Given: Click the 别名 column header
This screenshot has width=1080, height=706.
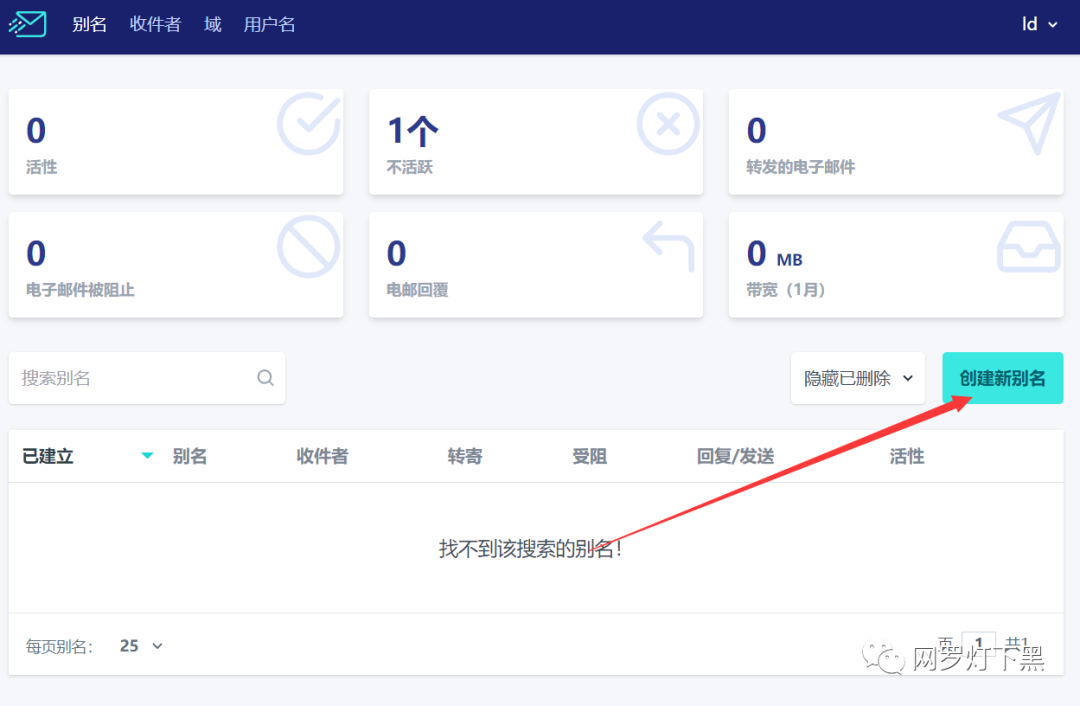Looking at the screenshot, I should [189, 456].
